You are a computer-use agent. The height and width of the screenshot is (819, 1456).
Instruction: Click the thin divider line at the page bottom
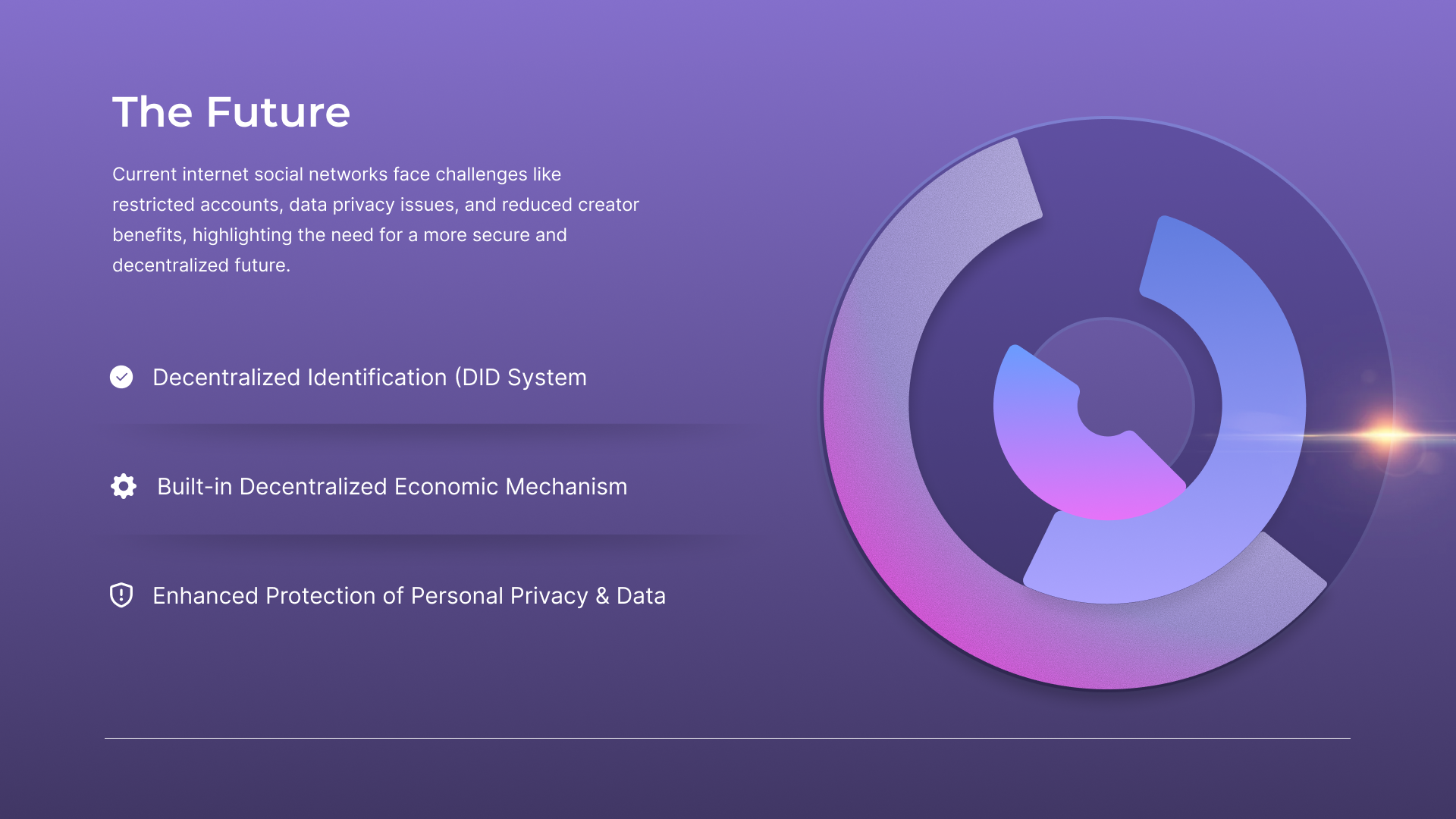pyautogui.click(x=728, y=736)
